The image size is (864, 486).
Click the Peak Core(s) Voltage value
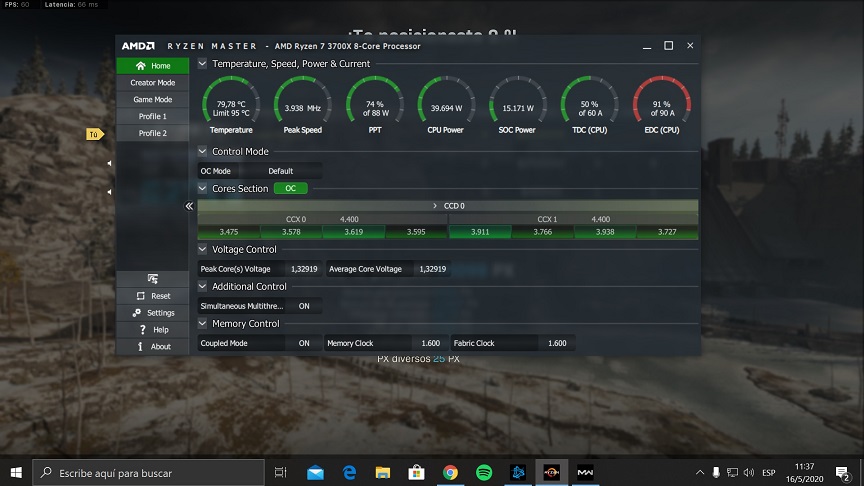coord(304,269)
